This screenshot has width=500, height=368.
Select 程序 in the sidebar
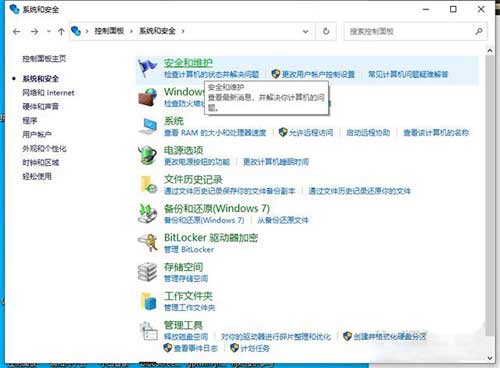click(29, 120)
